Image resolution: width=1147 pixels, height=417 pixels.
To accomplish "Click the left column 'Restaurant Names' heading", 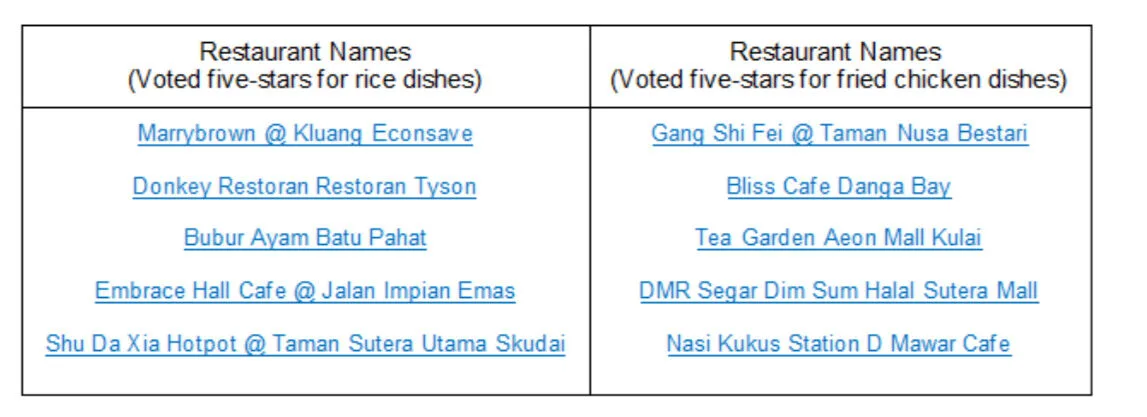I will tap(305, 52).
